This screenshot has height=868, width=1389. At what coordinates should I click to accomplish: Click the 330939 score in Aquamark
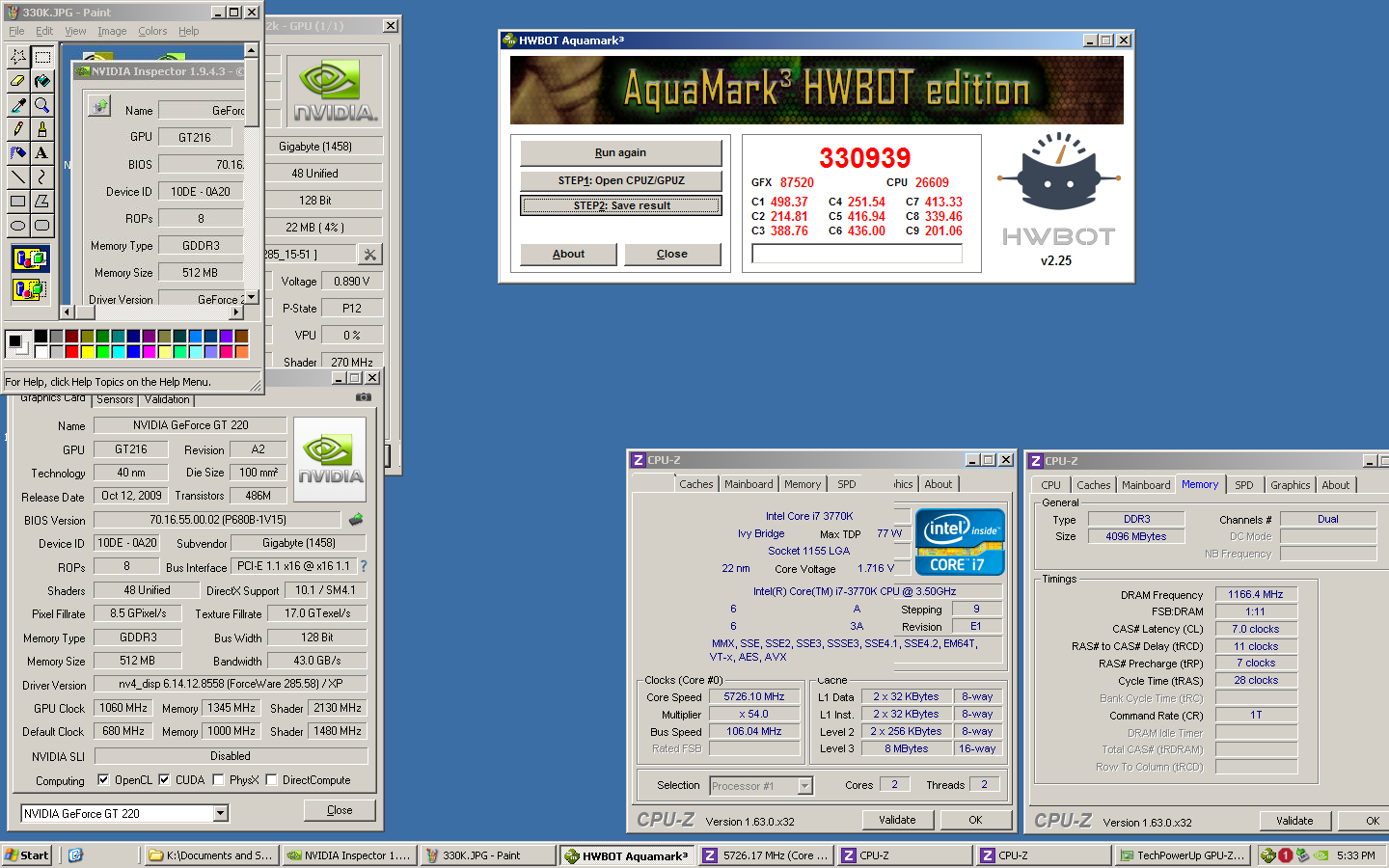click(x=864, y=158)
